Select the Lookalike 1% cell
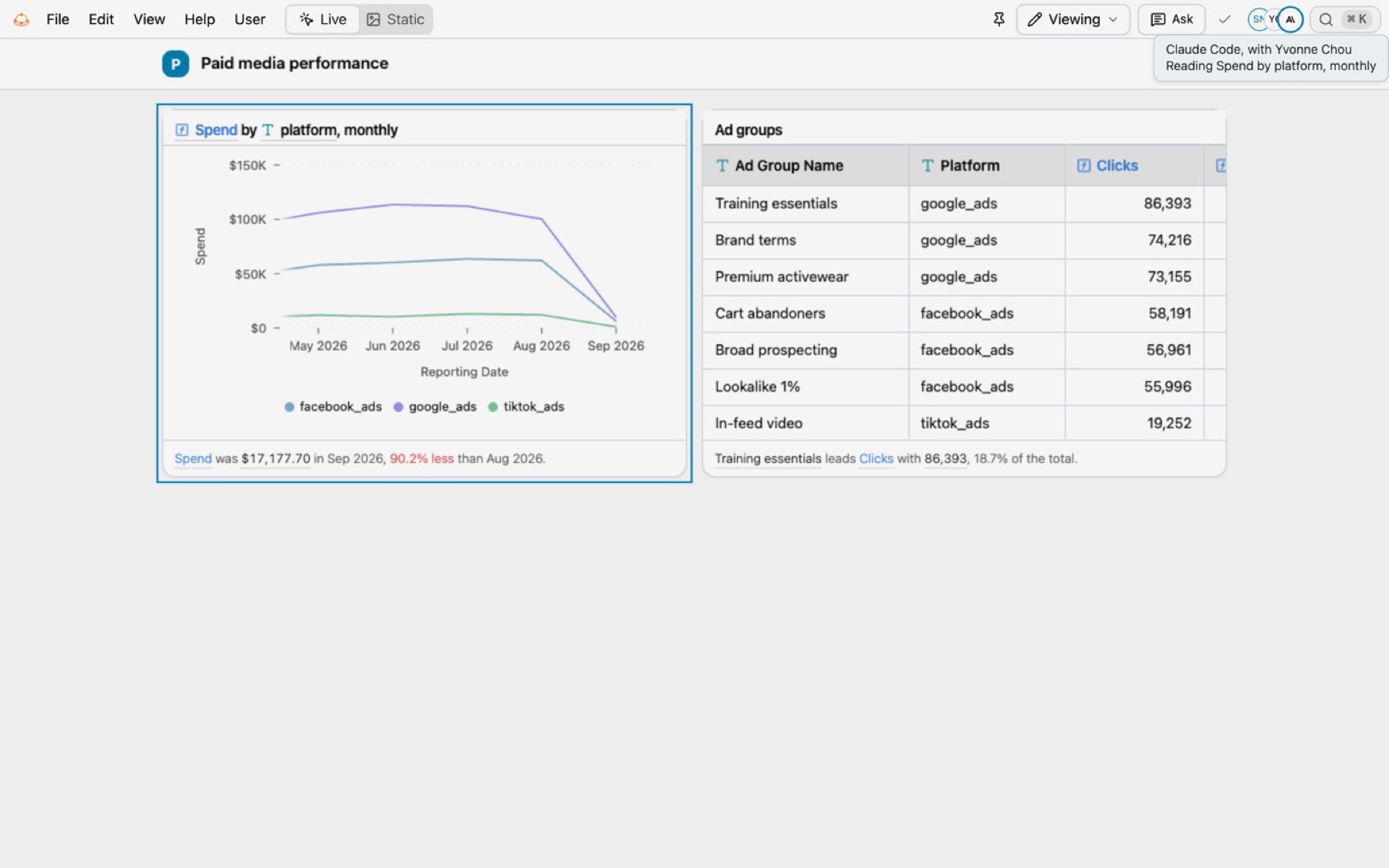The width and height of the screenshot is (1389, 868). point(806,387)
